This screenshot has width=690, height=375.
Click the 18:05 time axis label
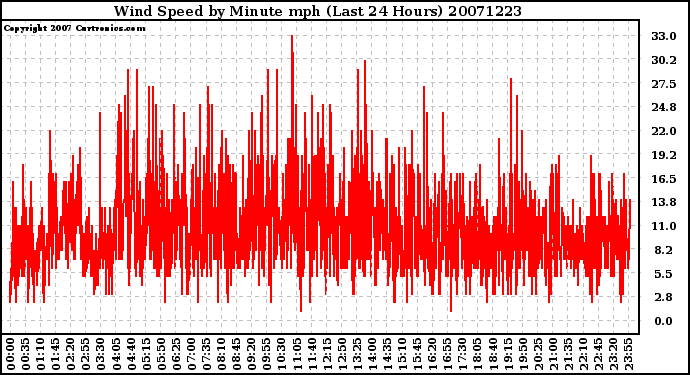(478, 354)
